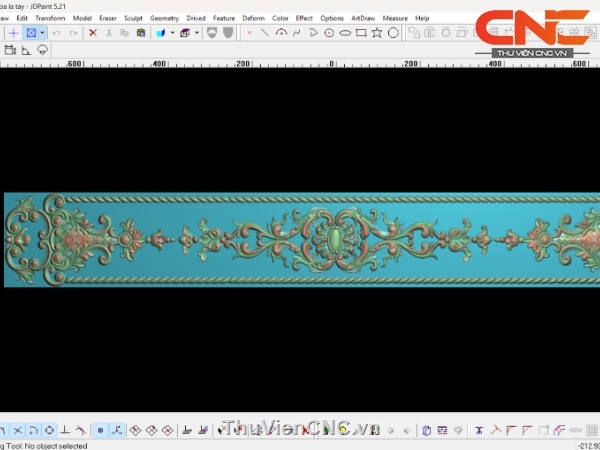
Task: Select the star shape drawing tool
Action: 377,33
